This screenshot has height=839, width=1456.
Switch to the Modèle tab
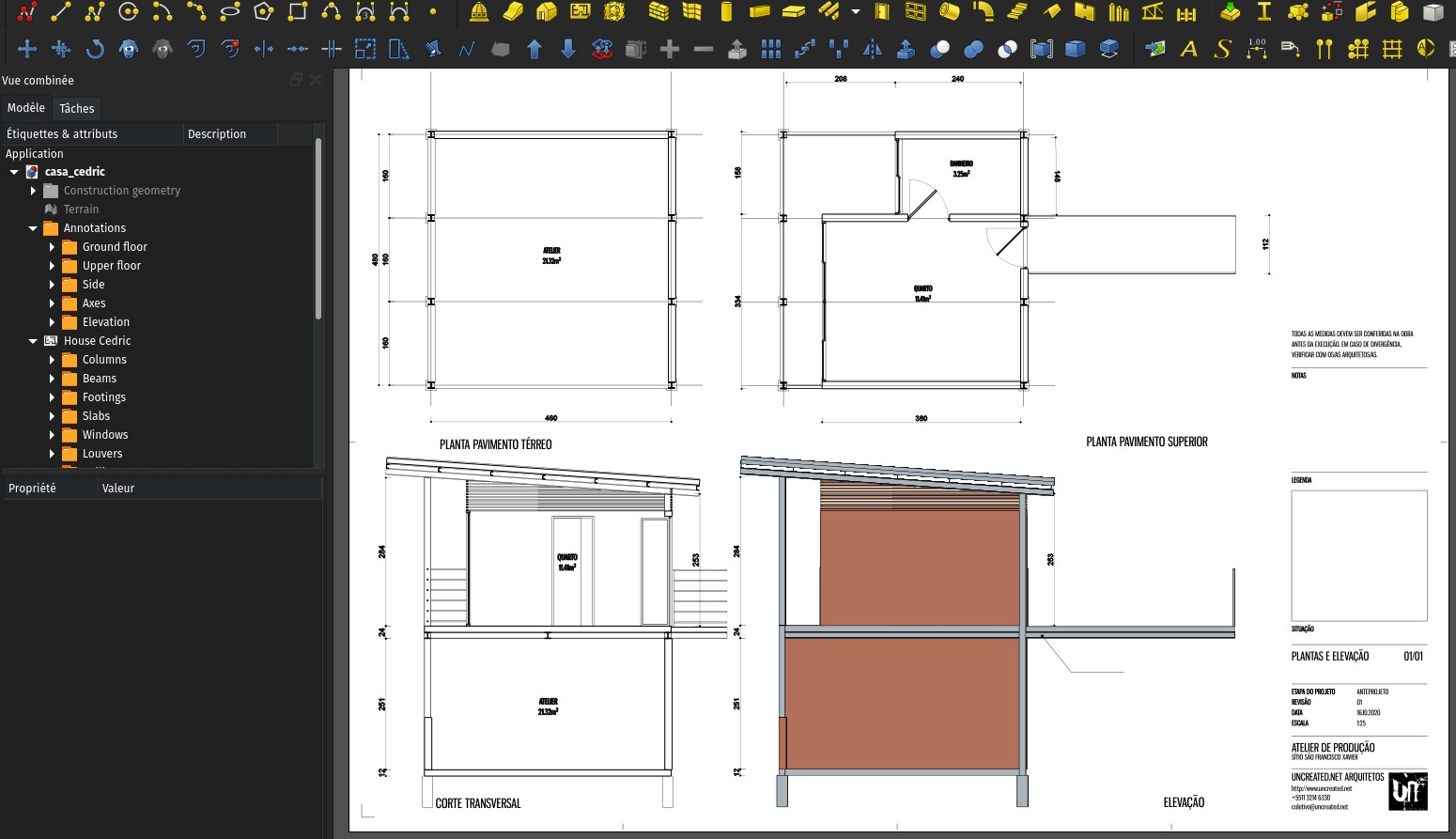[x=25, y=108]
